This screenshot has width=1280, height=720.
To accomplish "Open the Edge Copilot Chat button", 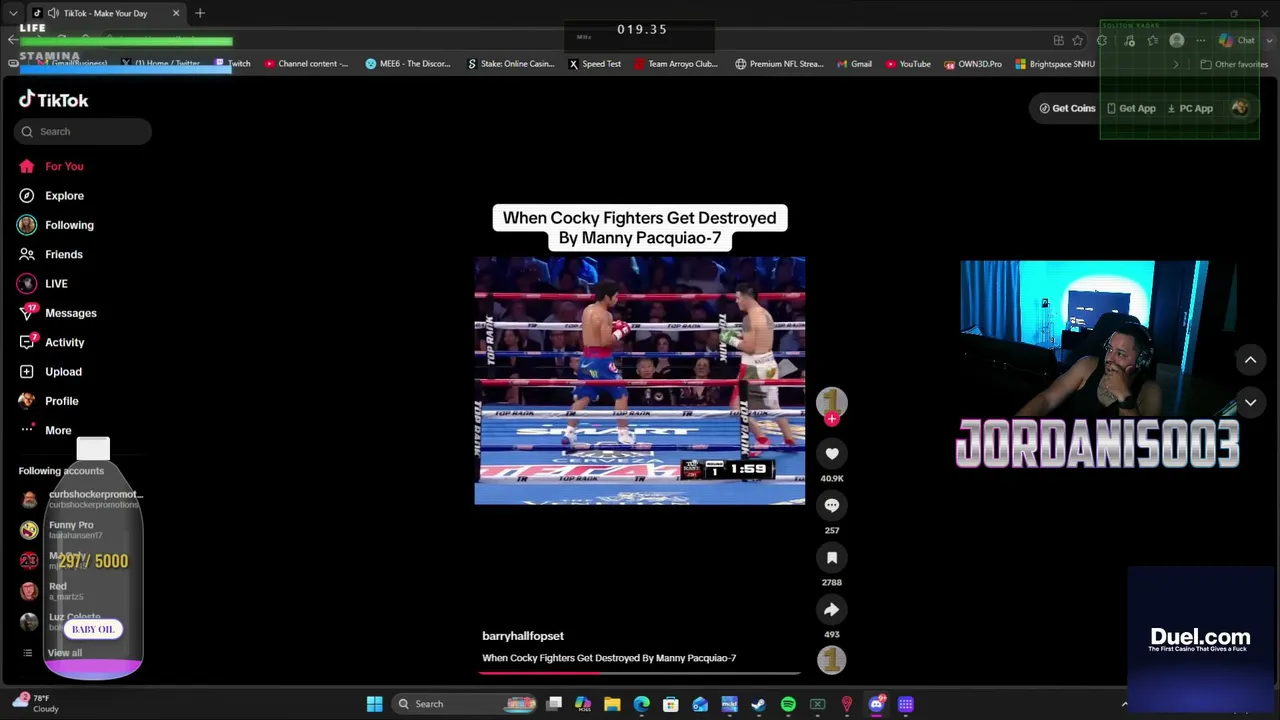I will pyautogui.click(x=1238, y=40).
